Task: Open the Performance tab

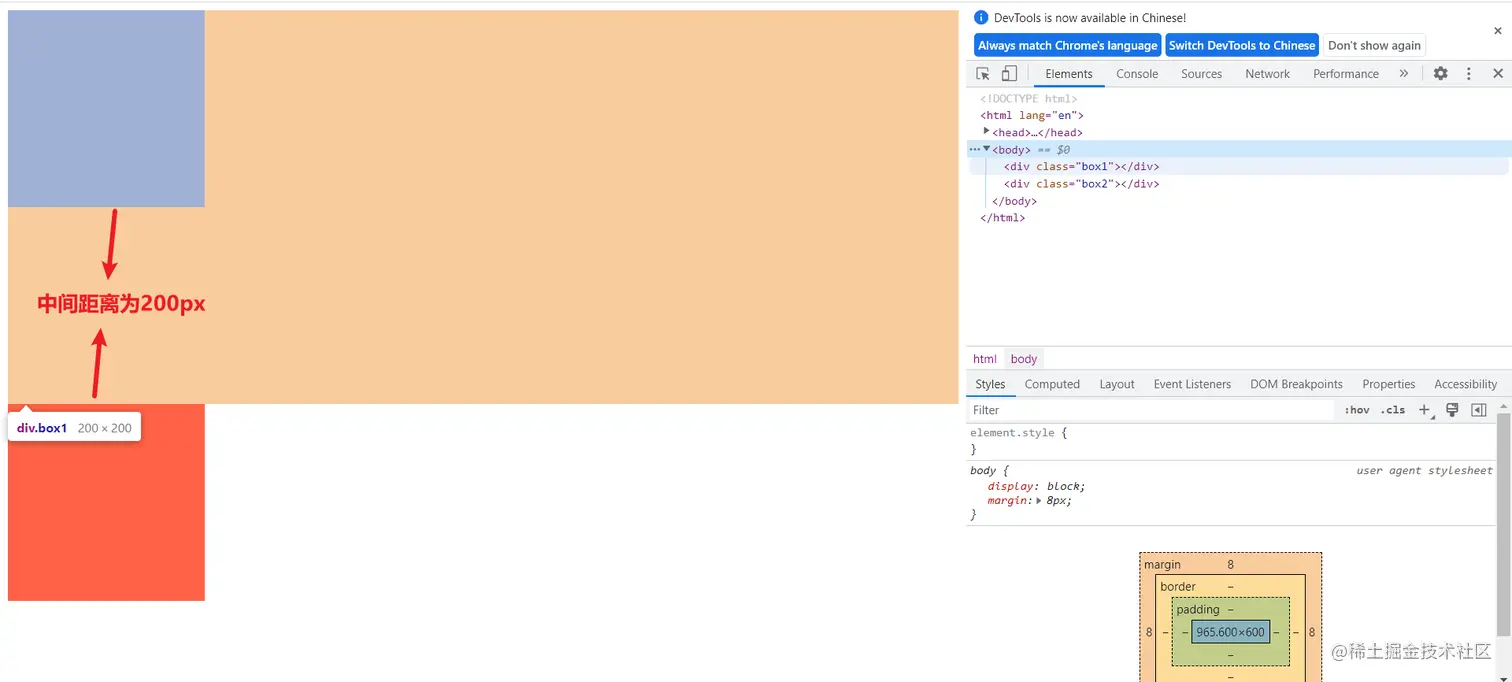Action: [x=1346, y=74]
